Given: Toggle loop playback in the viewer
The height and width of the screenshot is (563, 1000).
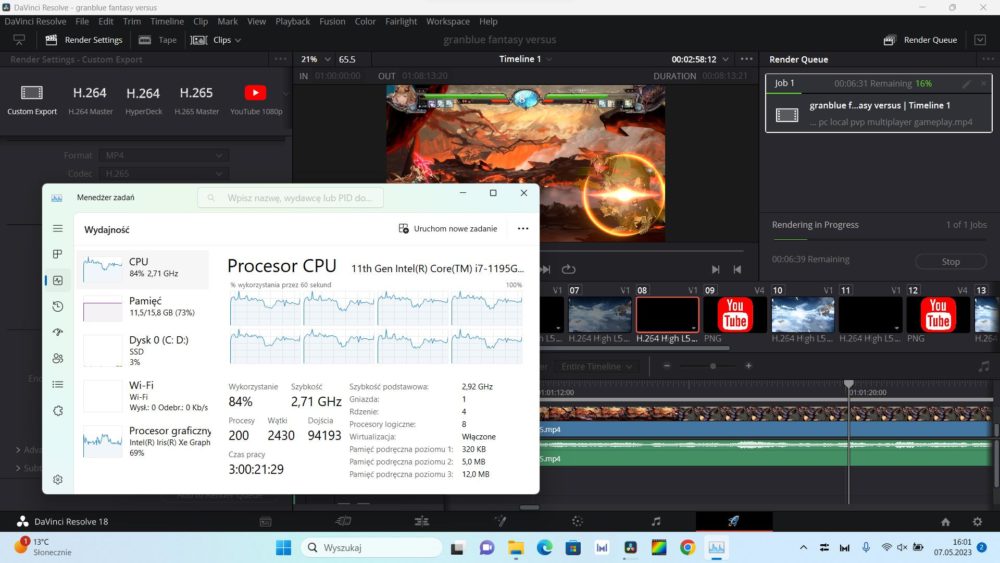Looking at the screenshot, I should point(568,269).
